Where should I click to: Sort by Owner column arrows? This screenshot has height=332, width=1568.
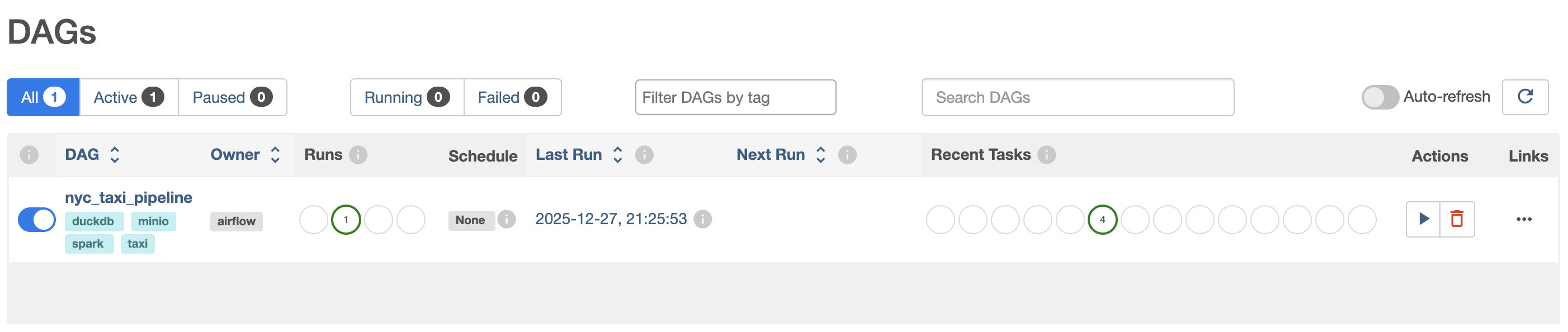275,155
